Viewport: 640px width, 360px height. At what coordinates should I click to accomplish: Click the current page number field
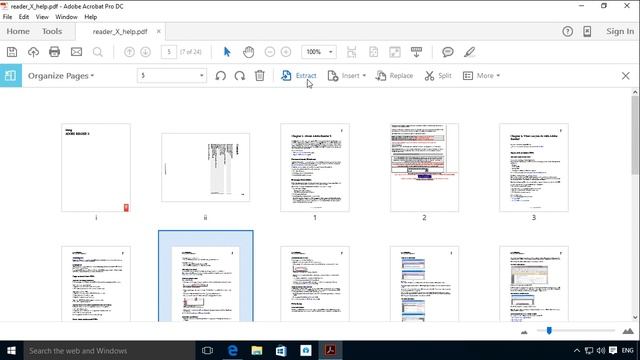click(169, 52)
